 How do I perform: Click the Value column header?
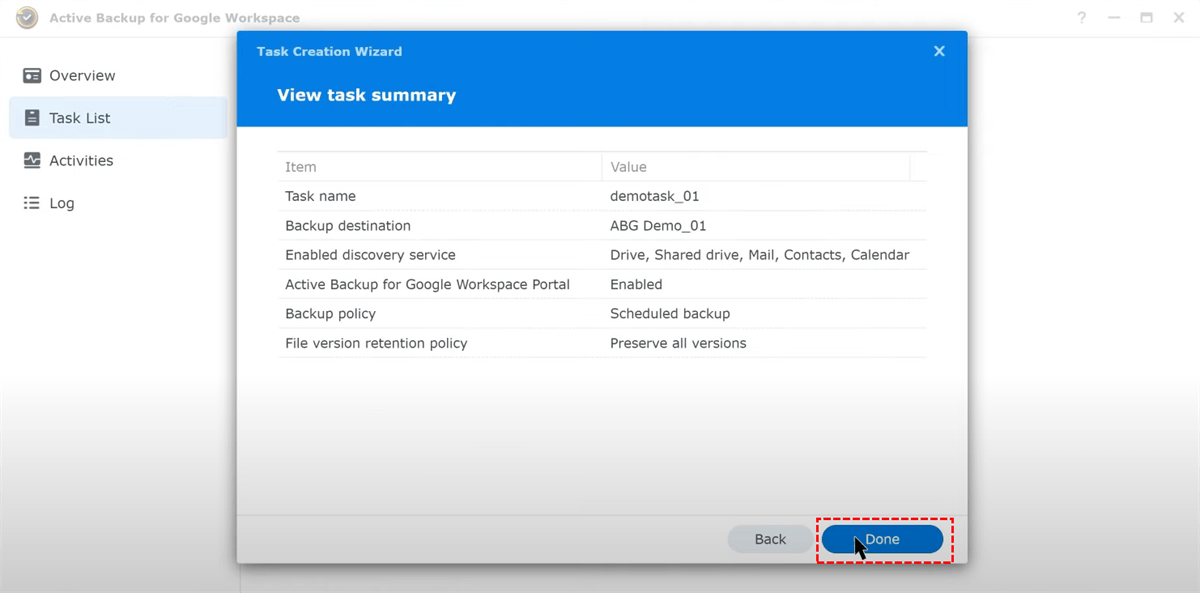click(628, 167)
